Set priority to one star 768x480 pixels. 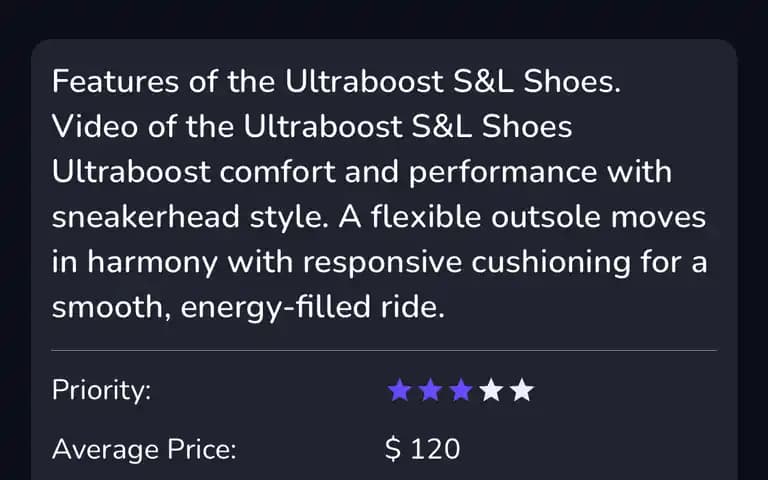pyautogui.click(x=399, y=390)
